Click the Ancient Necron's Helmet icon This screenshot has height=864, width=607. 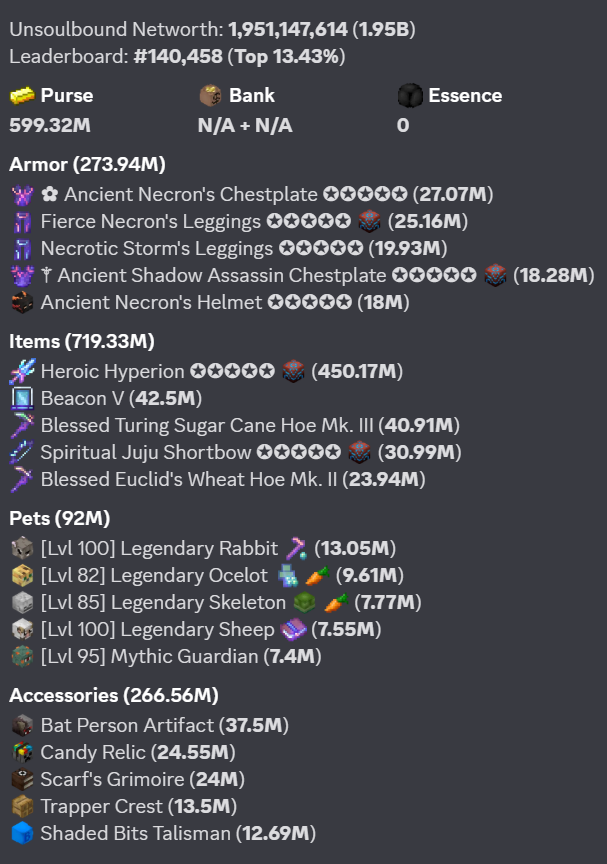pos(22,302)
